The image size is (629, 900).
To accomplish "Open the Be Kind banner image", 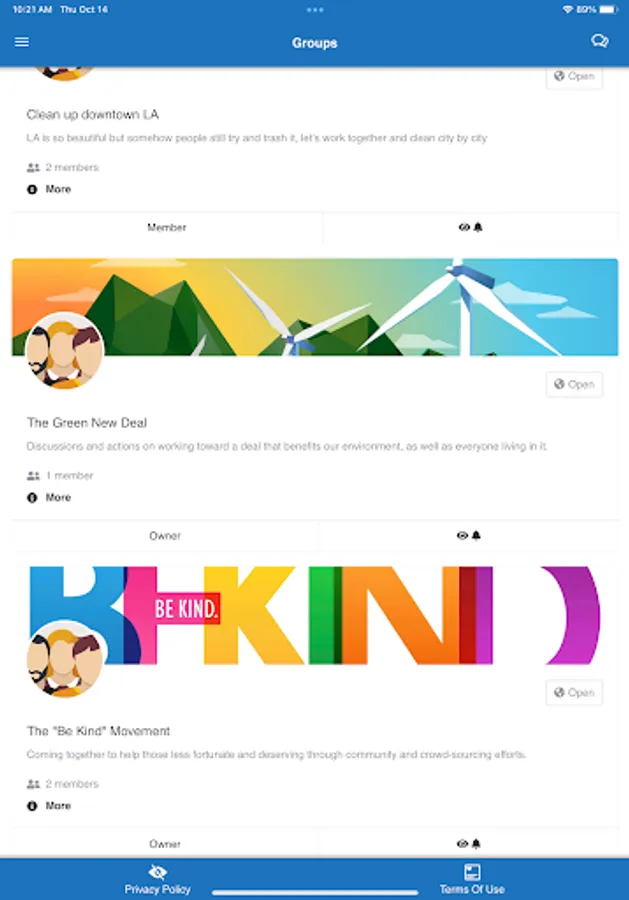I will coord(314,615).
